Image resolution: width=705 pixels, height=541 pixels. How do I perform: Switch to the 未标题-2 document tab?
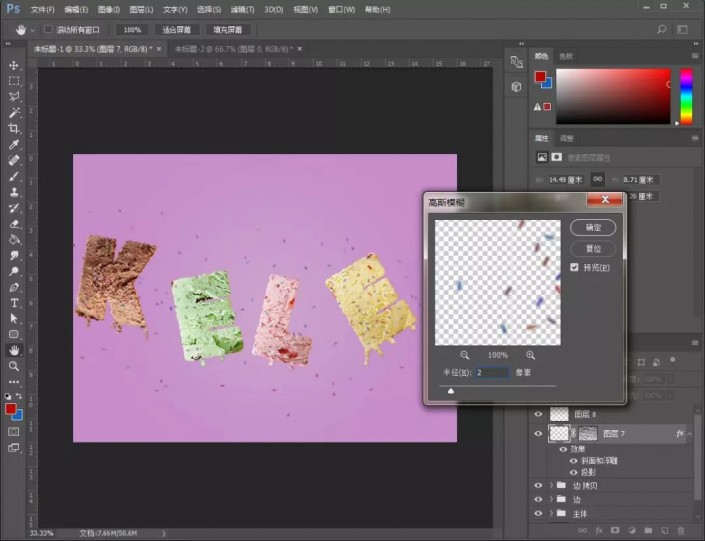click(233, 49)
